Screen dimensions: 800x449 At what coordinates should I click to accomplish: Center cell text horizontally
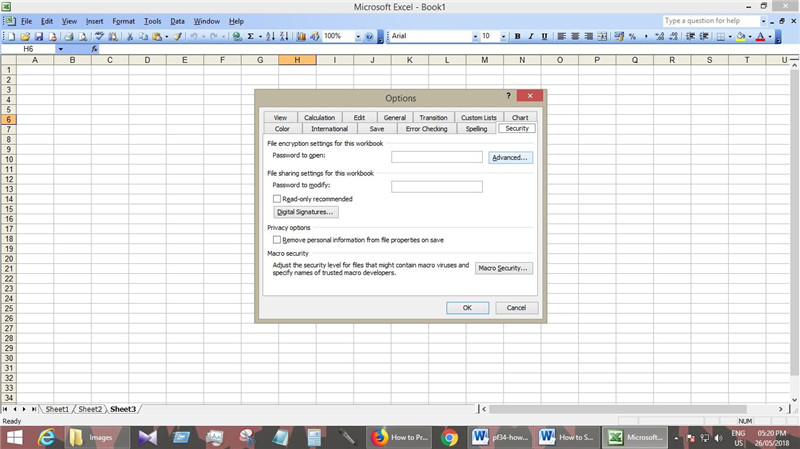point(575,36)
